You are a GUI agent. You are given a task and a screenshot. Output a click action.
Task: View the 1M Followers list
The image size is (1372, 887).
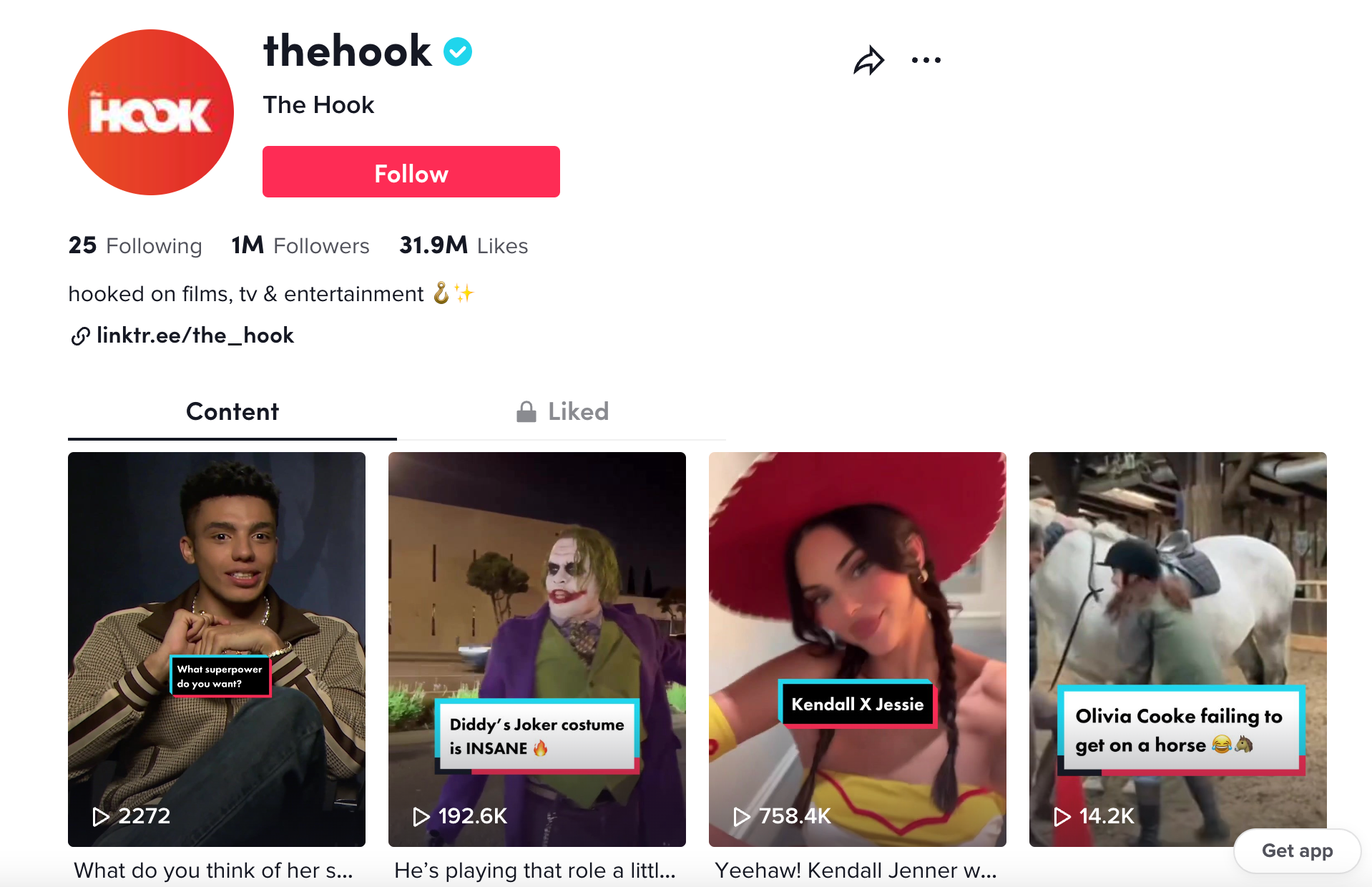[x=300, y=245]
